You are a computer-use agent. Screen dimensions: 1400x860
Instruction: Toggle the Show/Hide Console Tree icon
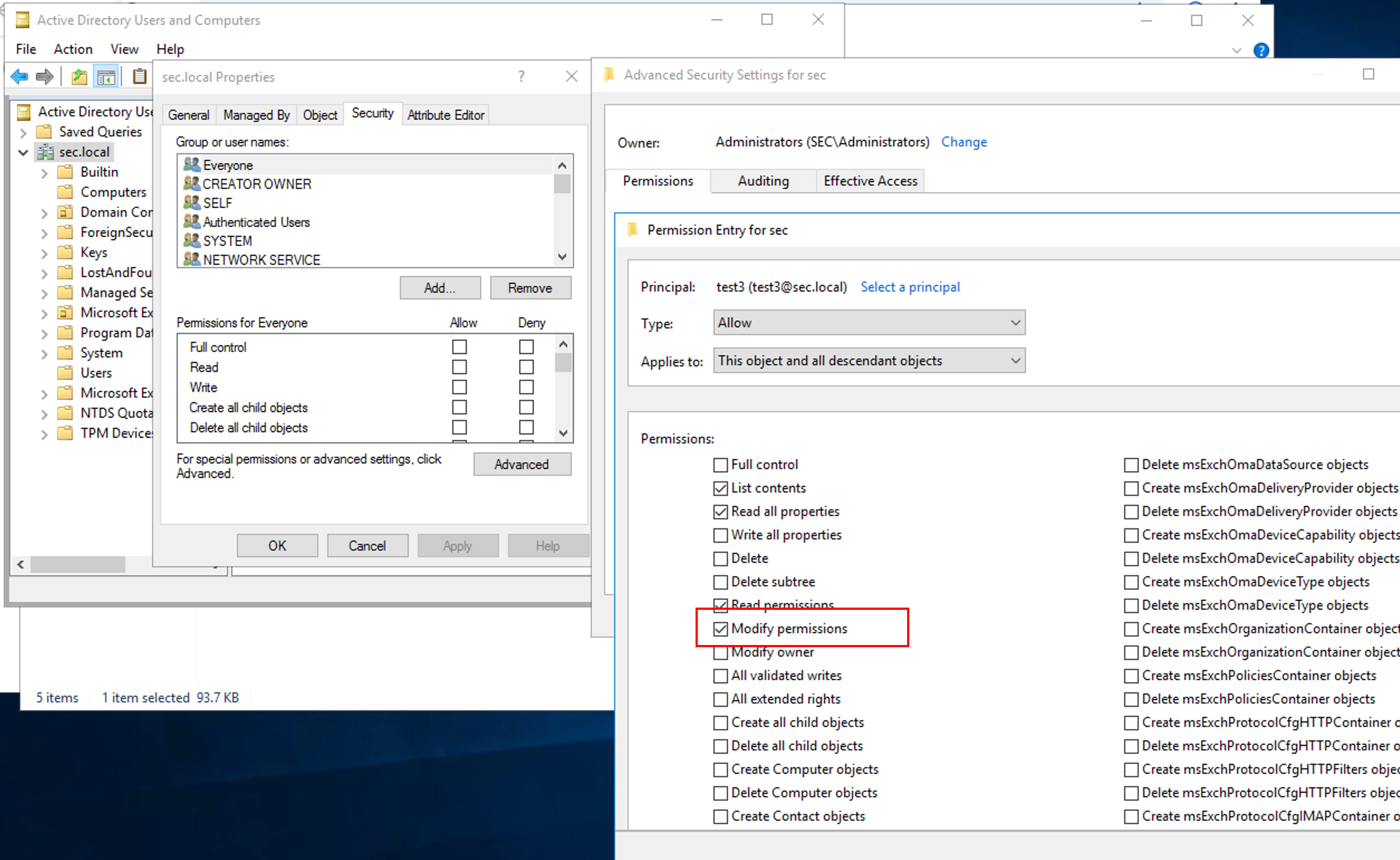coord(106,76)
